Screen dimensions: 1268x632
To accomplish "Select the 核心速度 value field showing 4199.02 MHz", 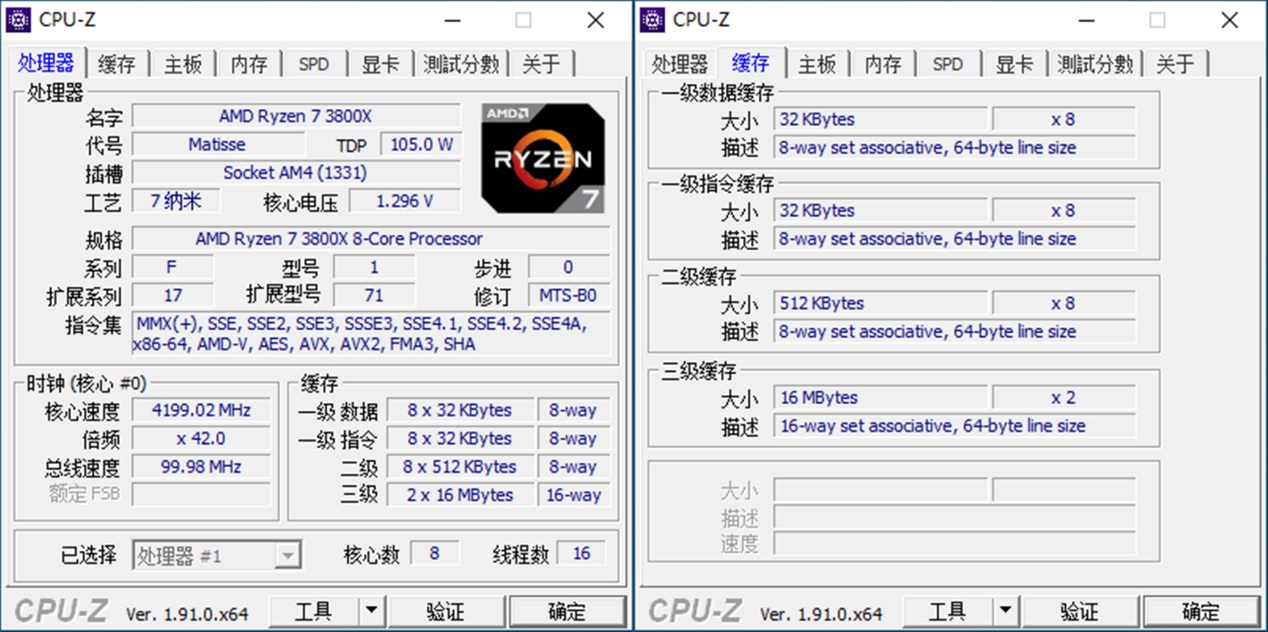I will point(200,409).
